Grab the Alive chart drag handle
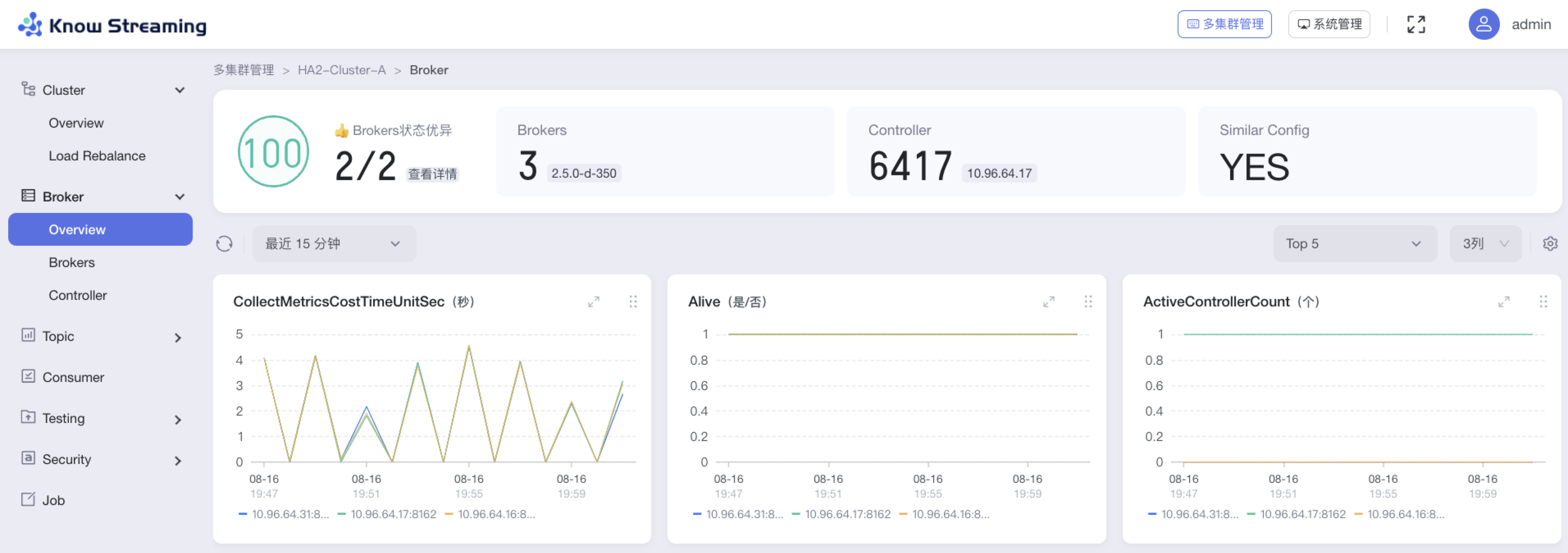 point(1088,302)
